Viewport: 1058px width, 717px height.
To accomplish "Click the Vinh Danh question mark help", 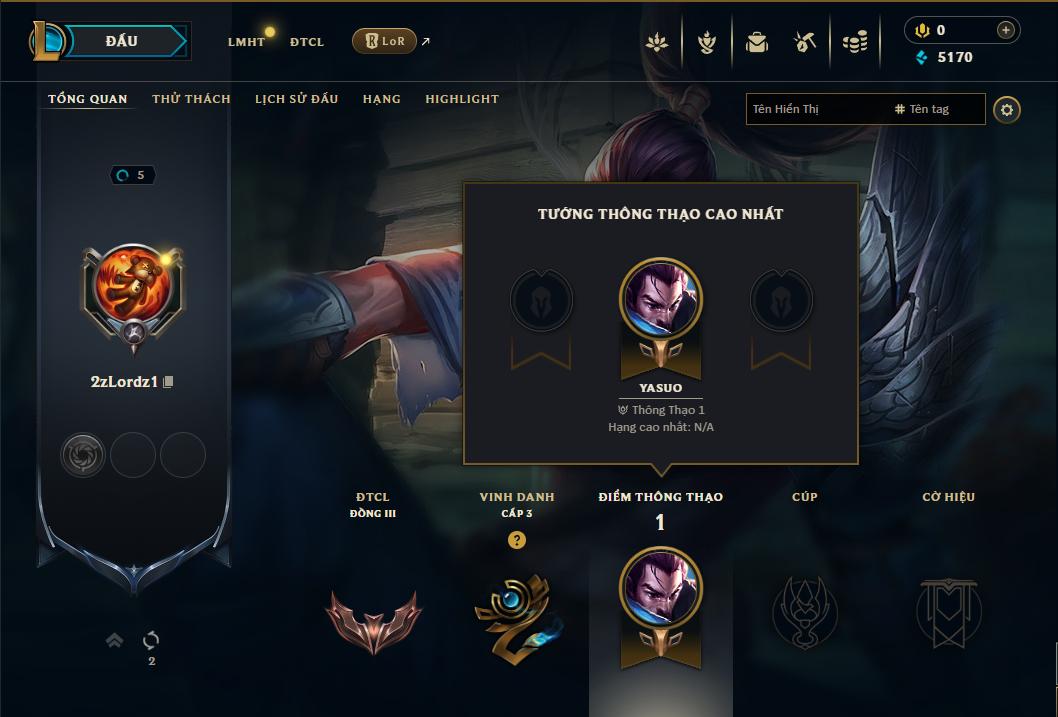I will [517, 540].
